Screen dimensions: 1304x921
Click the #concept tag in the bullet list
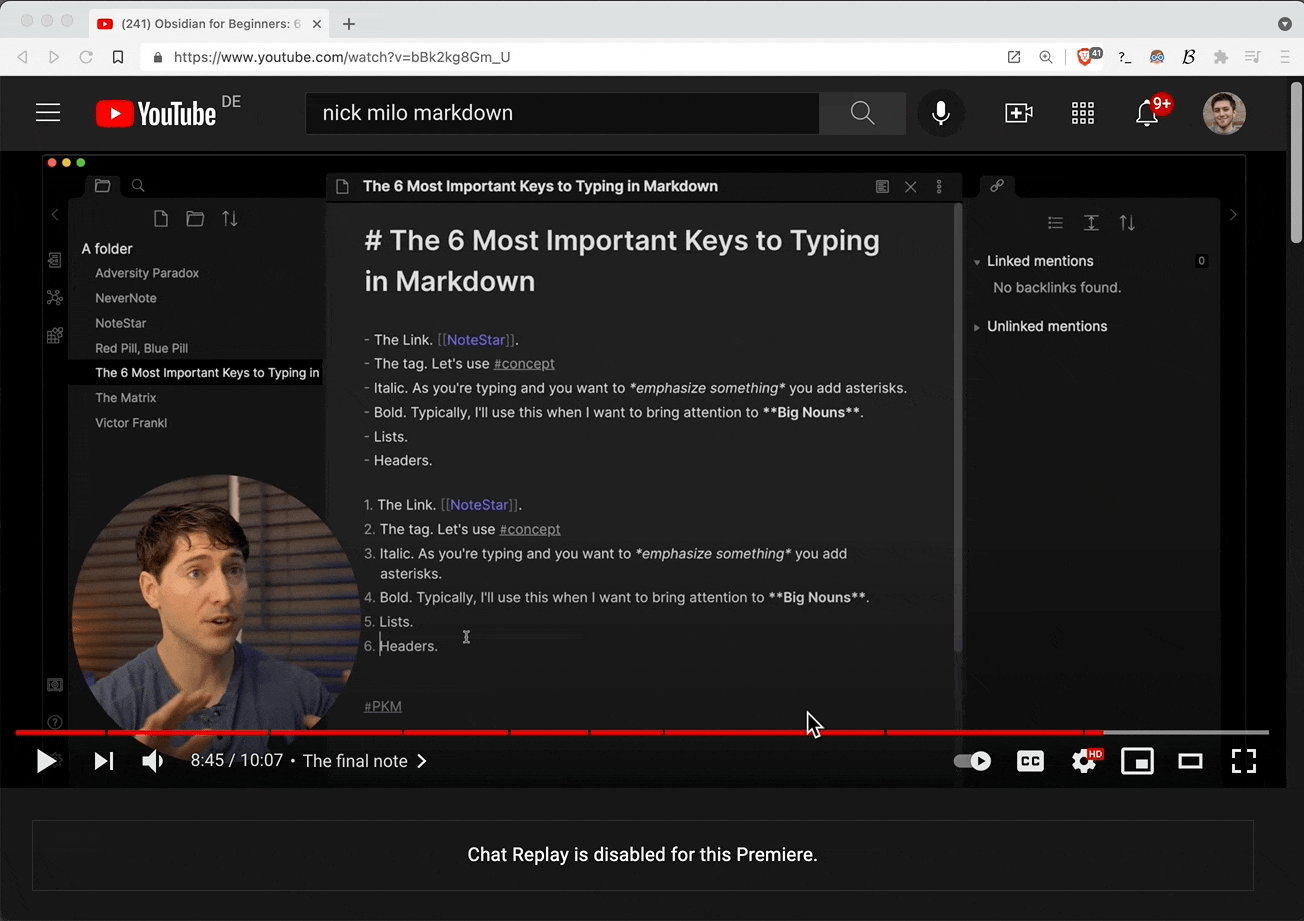524,364
